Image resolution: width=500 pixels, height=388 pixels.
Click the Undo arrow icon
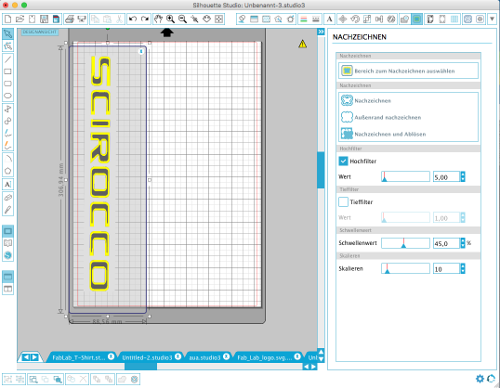[x=133, y=19]
